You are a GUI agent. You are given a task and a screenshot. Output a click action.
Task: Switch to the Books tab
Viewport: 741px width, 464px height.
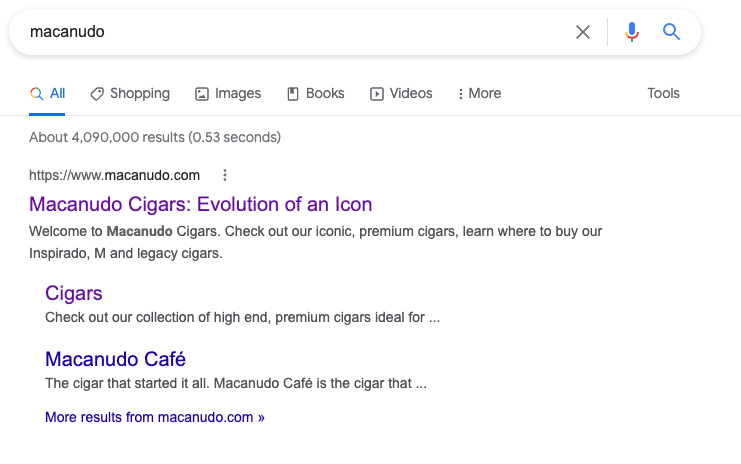coord(316,94)
